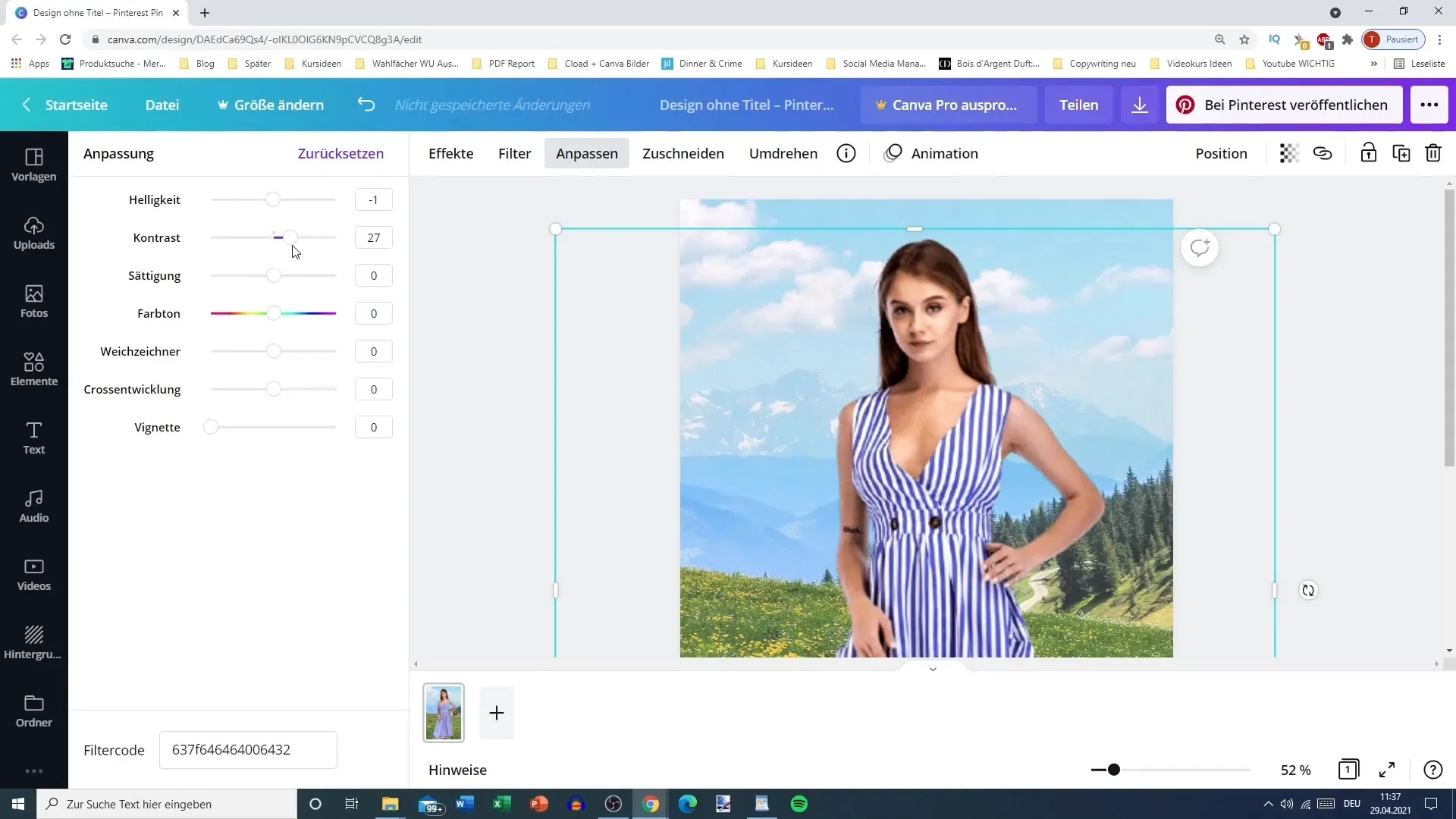Lock the selected element
1456x819 pixels.
click(x=1368, y=153)
